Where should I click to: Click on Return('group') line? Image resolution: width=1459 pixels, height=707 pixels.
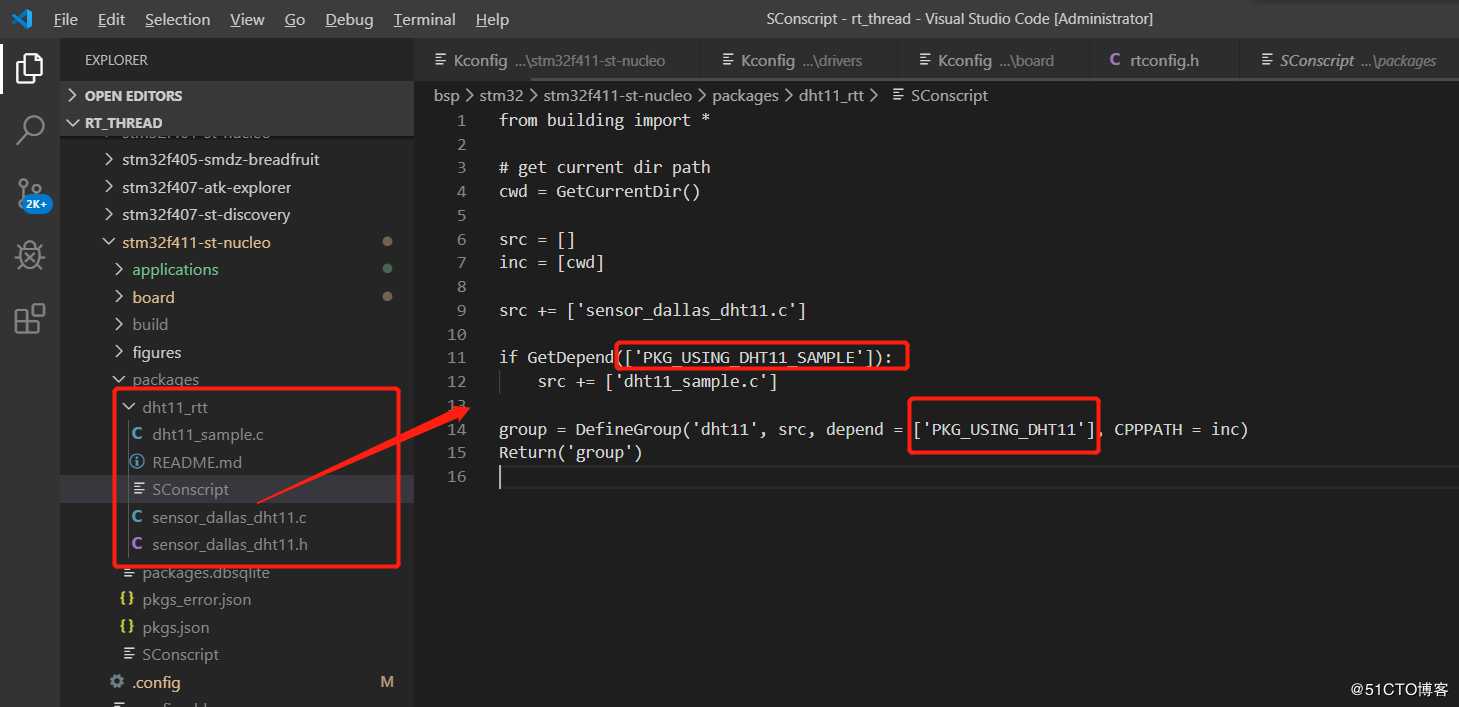(570, 453)
